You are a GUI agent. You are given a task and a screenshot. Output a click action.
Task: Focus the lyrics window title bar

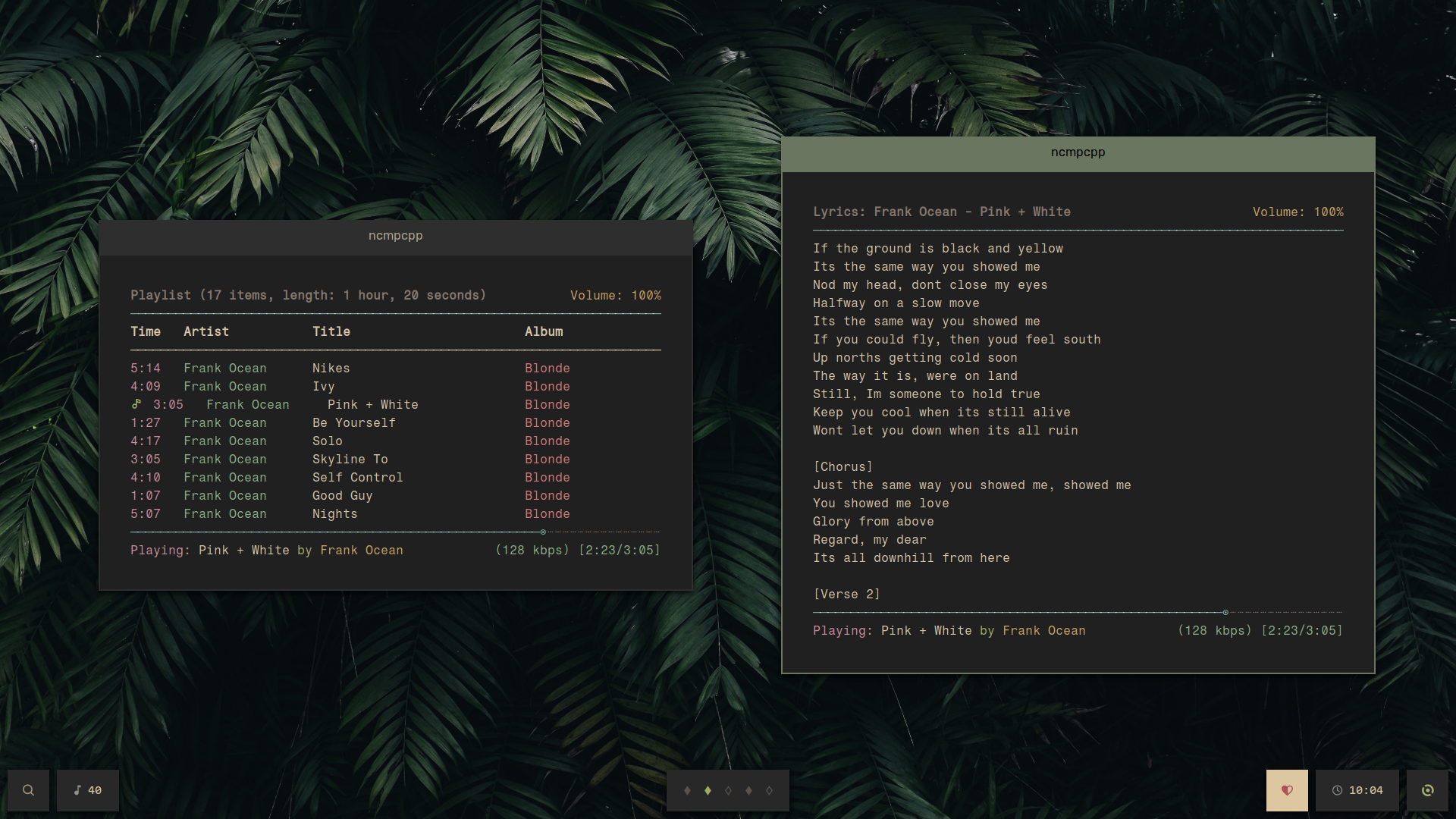pyautogui.click(x=1078, y=152)
